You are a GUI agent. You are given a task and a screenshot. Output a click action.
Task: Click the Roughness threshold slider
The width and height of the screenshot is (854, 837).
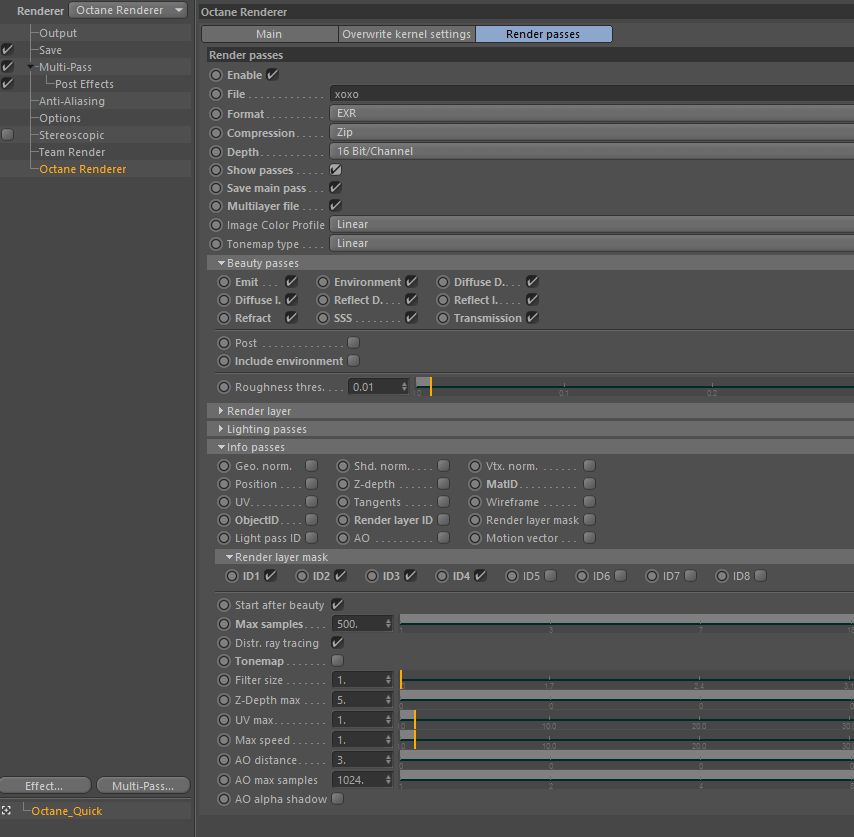click(635, 387)
